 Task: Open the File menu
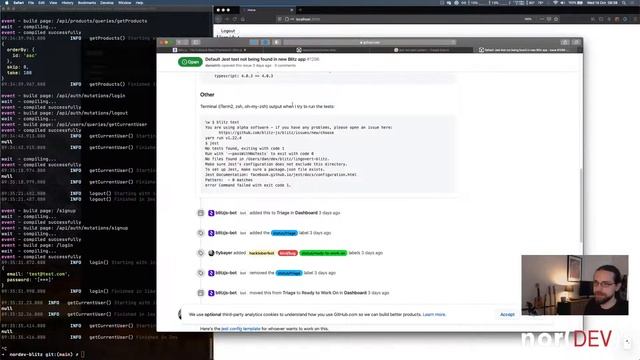click(31, 2)
